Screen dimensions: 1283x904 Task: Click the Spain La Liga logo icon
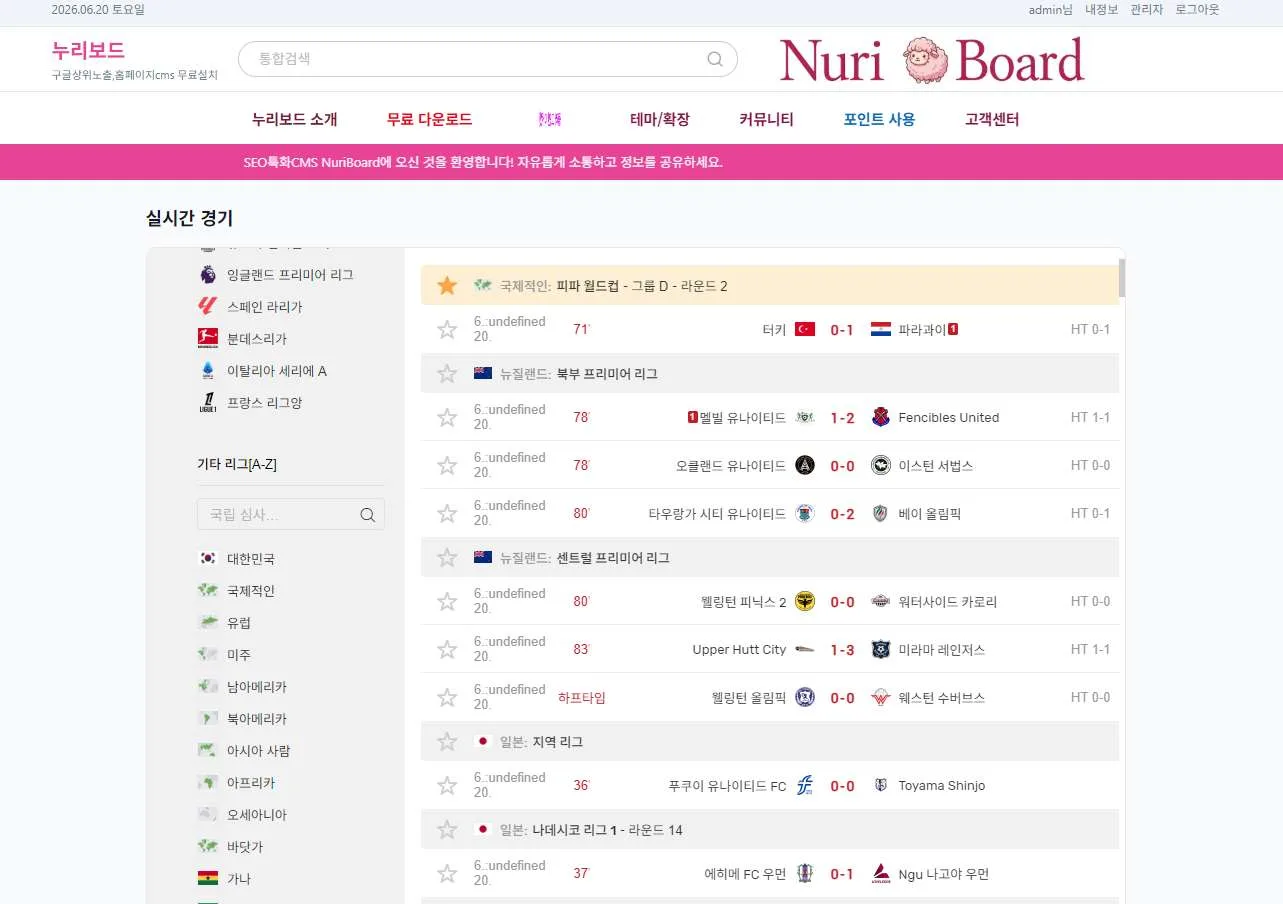click(x=207, y=306)
